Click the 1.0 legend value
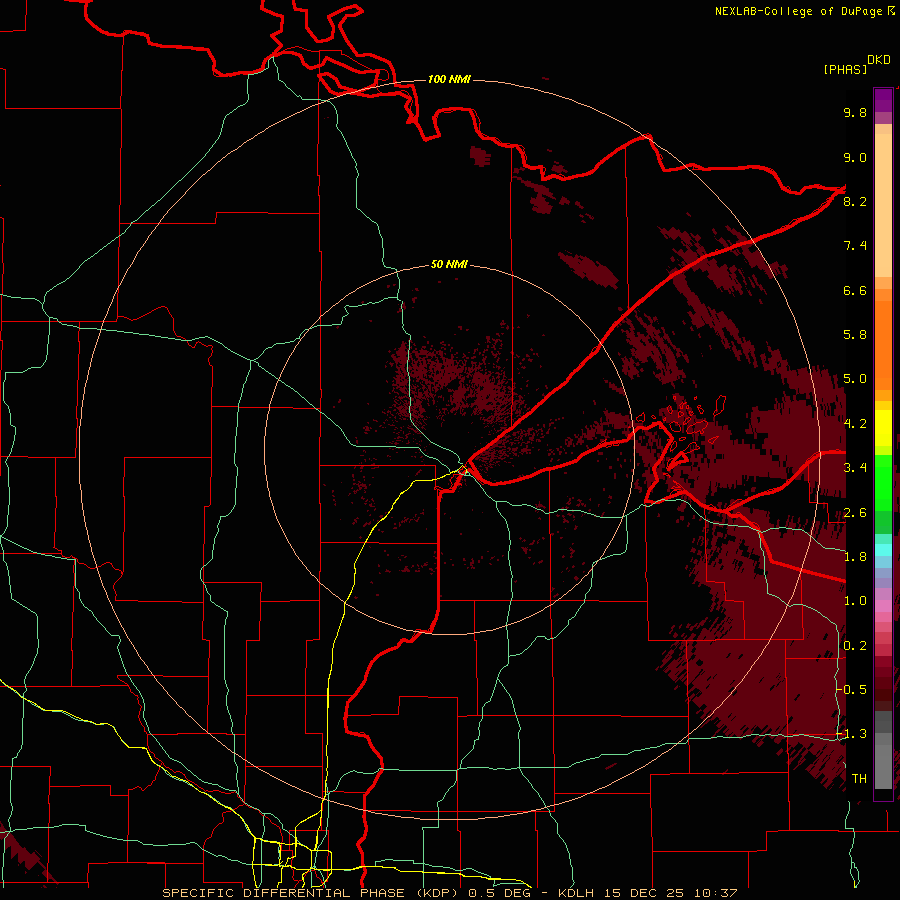The image size is (900, 900). click(x=855, y=601)
